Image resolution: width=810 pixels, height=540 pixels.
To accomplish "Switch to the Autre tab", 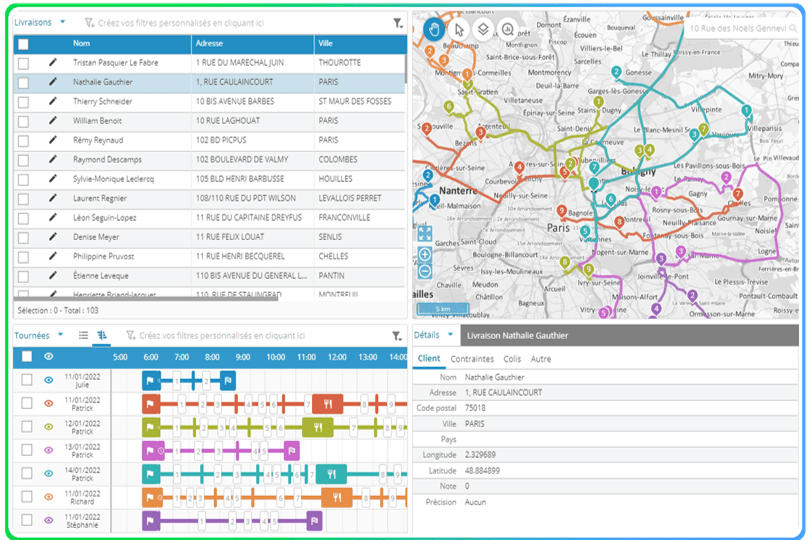I will coord(540,359).
